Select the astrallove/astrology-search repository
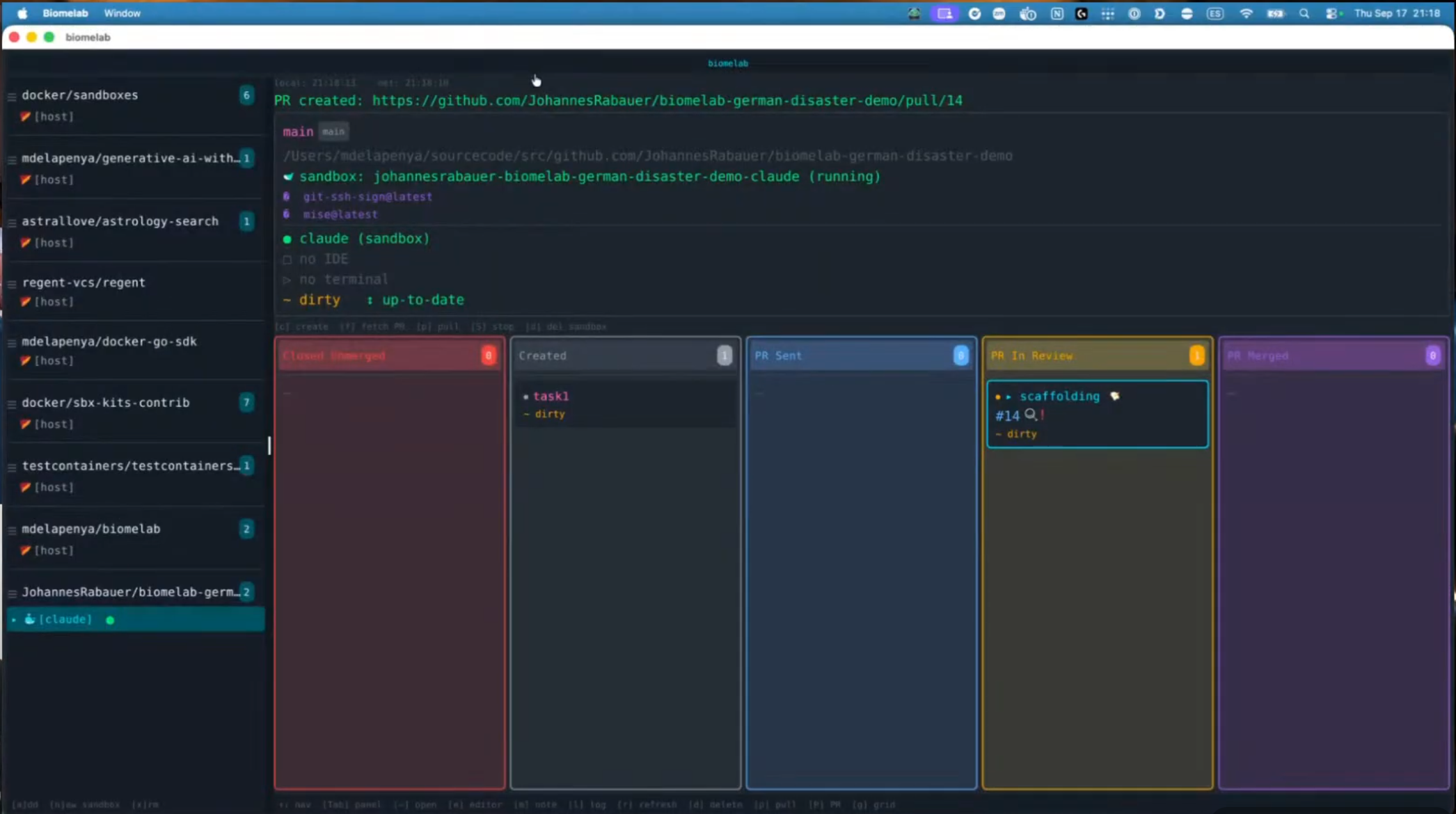1456x814 pixels. [120, 221]
